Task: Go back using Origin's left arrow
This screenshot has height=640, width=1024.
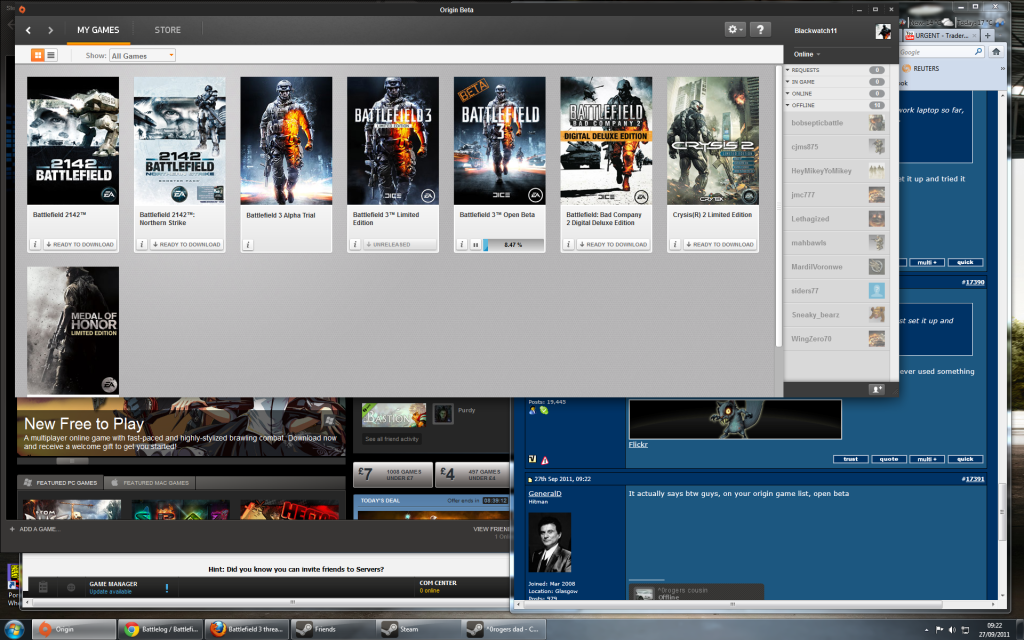Action: tap(28, 30)
